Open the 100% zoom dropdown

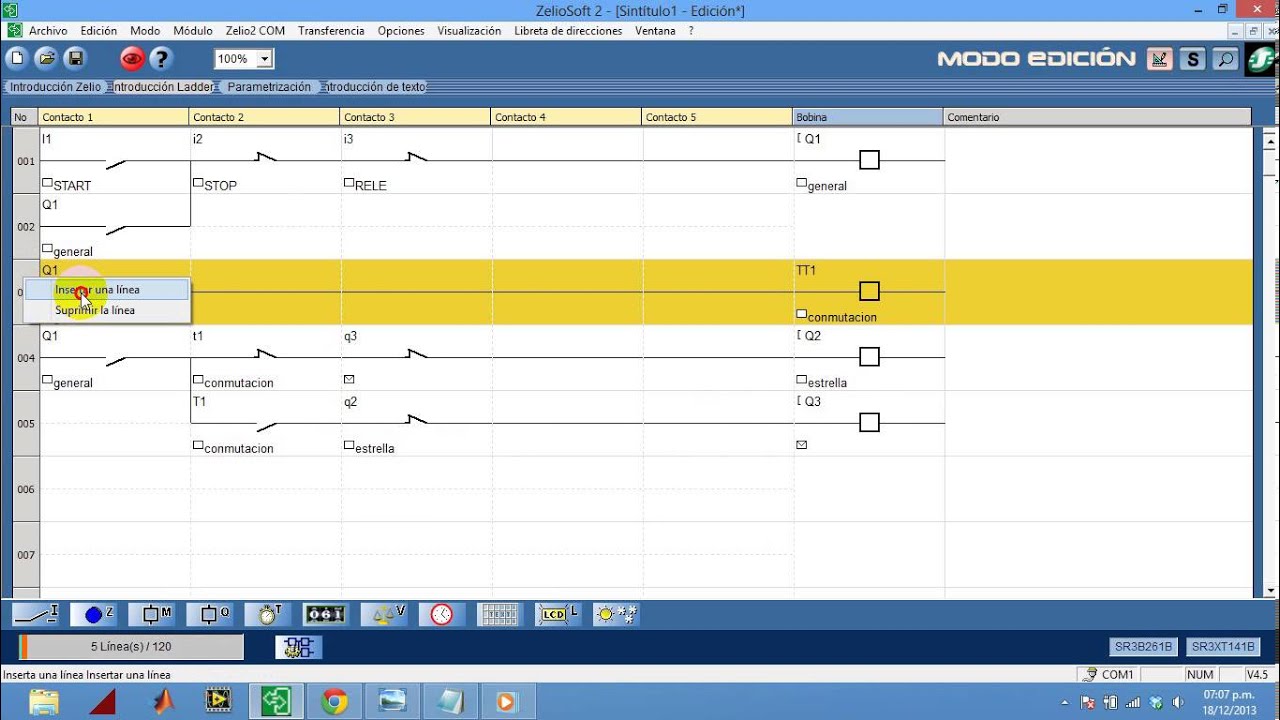pyautogui.click(x=265, y=59)
